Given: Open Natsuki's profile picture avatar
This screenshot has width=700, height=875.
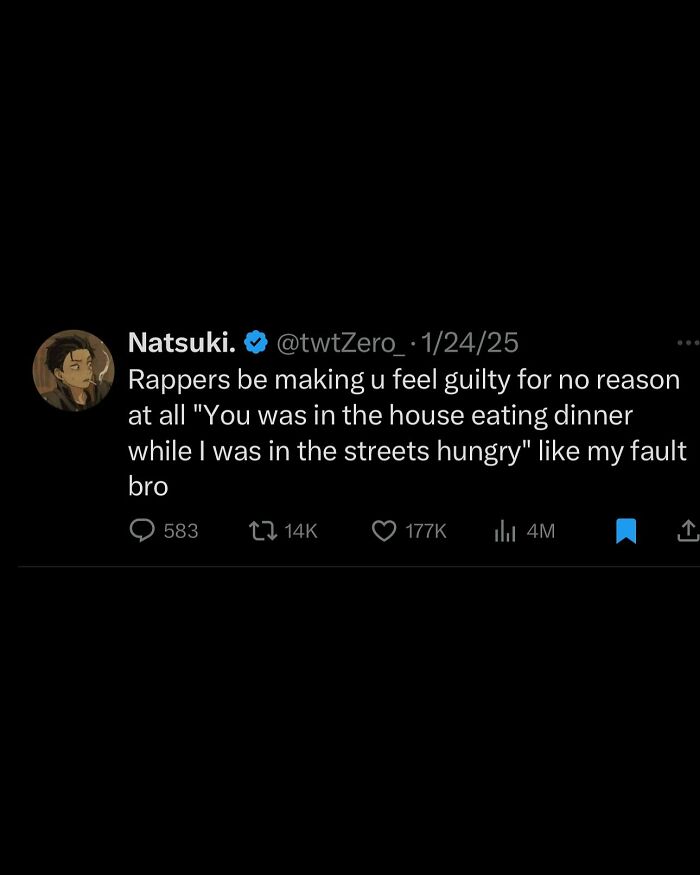Looking at the screenshot, I should point(73,370).
